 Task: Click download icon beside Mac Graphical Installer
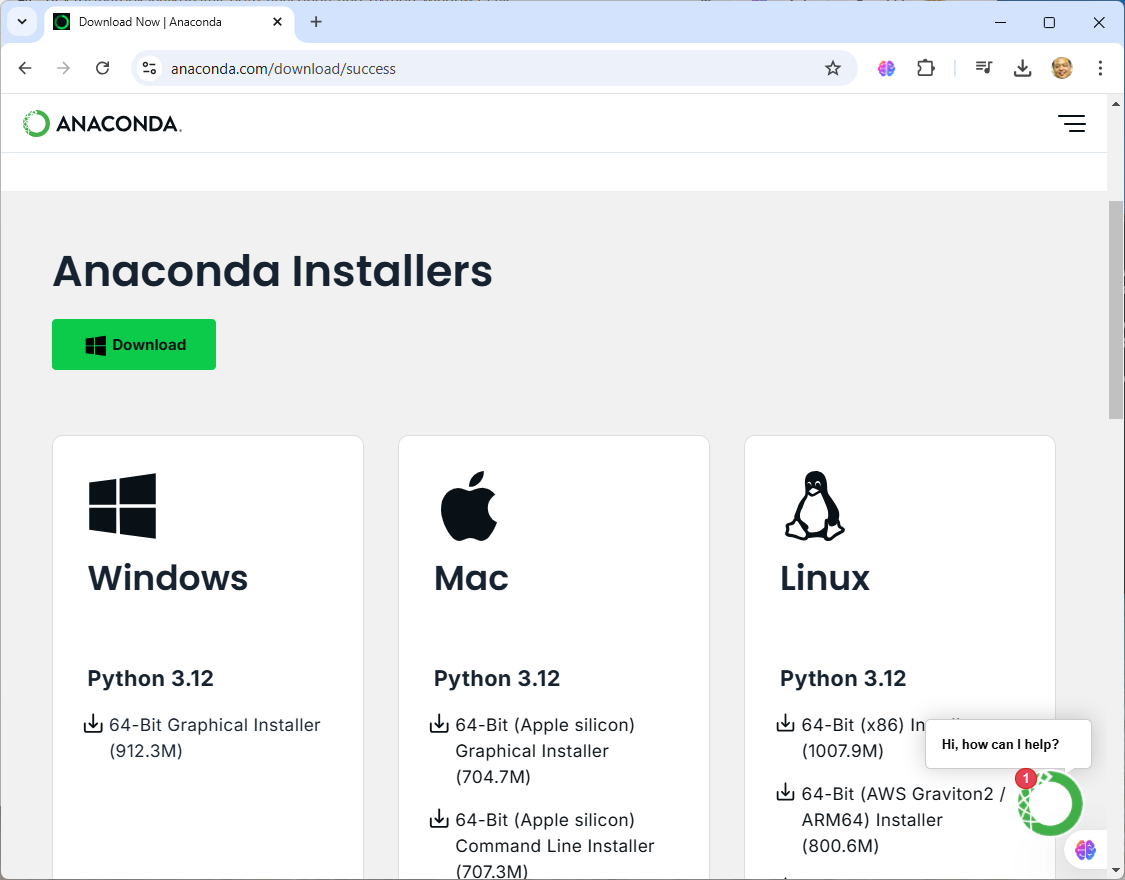(439, 724)
